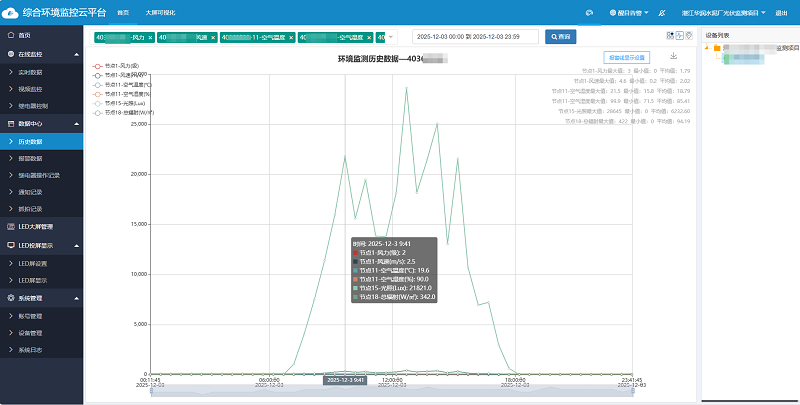Click the dashboard icon in the top bar

(590, 12)
